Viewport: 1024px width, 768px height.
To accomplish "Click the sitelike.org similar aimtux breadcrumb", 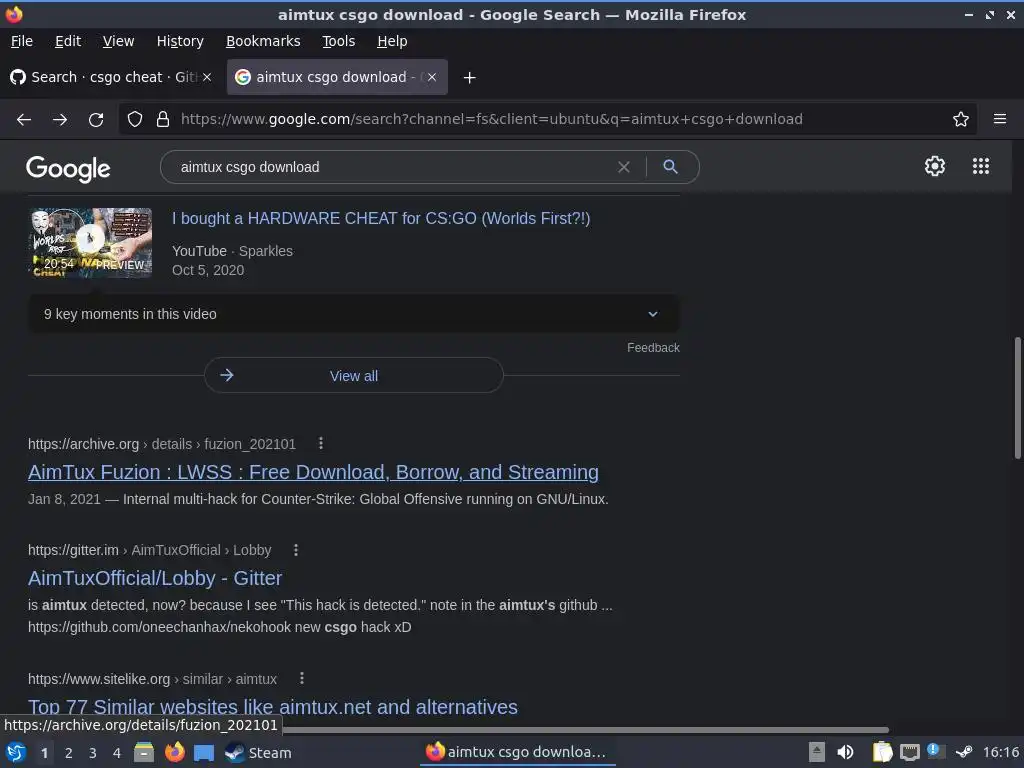I will click(152, 679).
